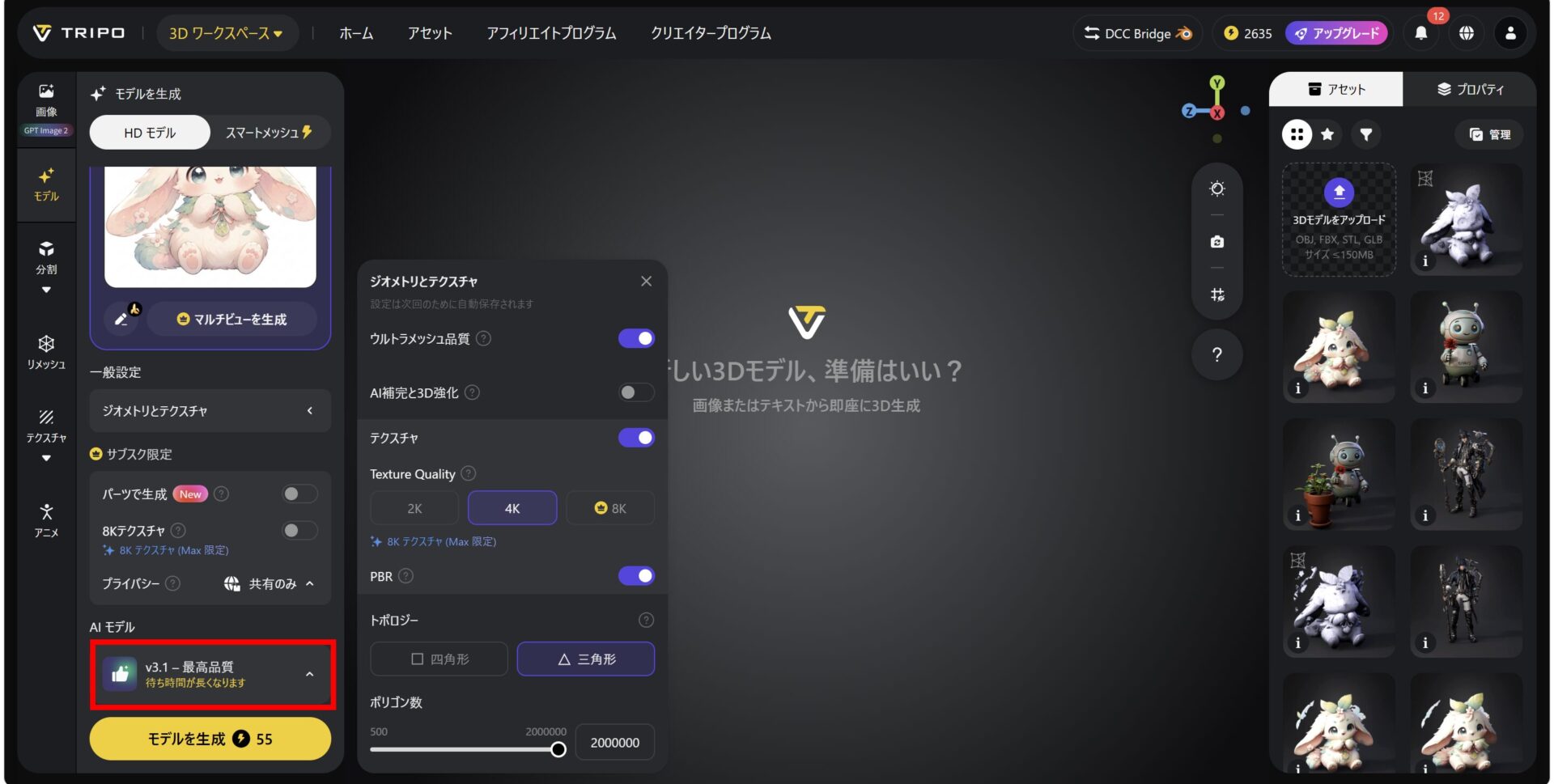This screenshot has width=1554, height=784.
Task: Expand arrow under テクスチャ sidebar tool
Action: coord(46,458)
